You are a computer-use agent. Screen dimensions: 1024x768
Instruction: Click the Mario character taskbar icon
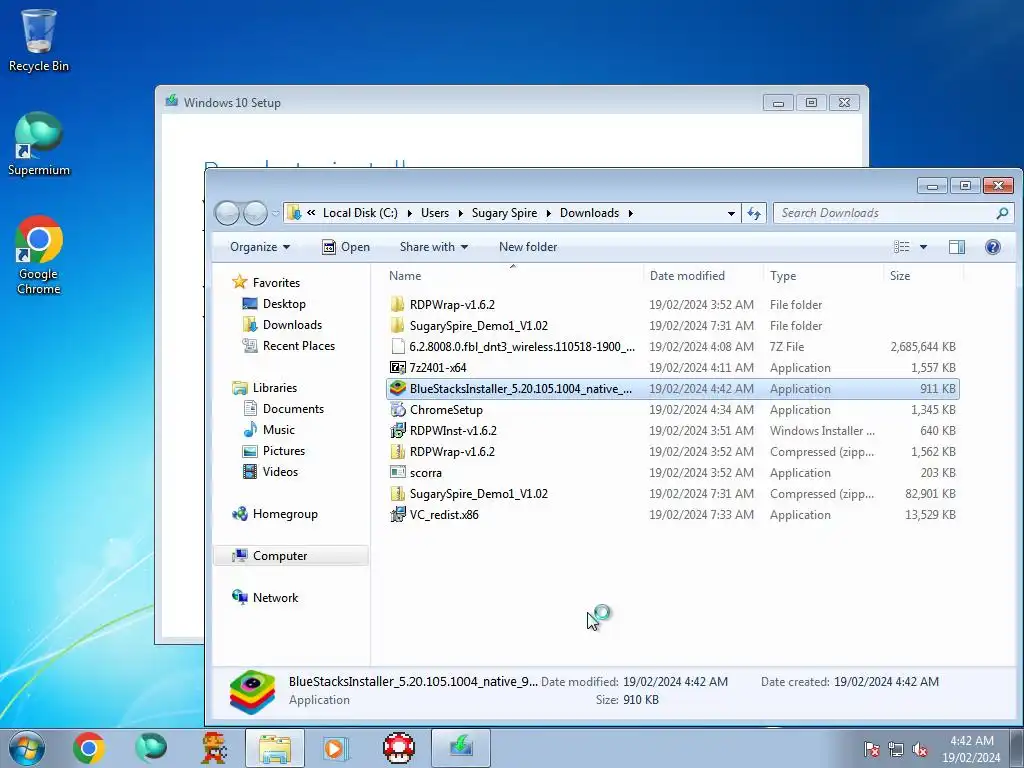click(213, 748)
